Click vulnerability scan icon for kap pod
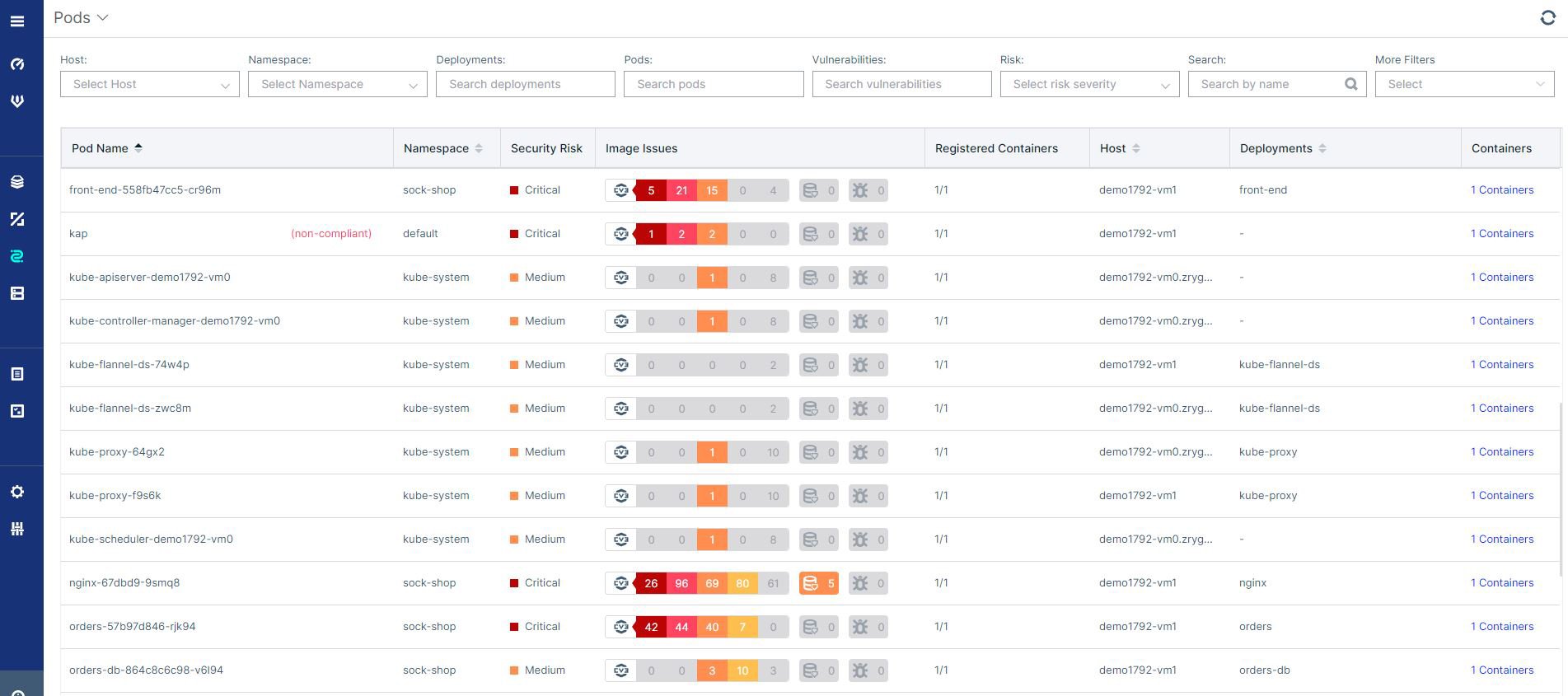This screenshot has height=696, width=1568. (x=621, y=234)
